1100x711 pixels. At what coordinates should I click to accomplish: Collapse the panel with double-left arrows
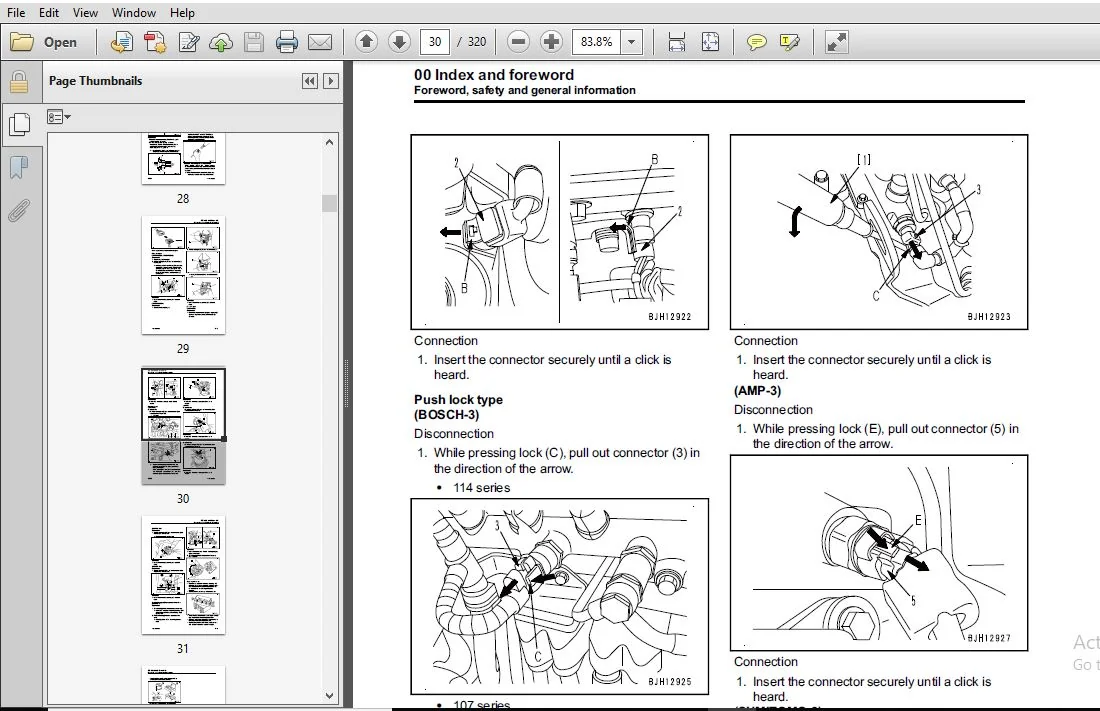coord(309,81)
